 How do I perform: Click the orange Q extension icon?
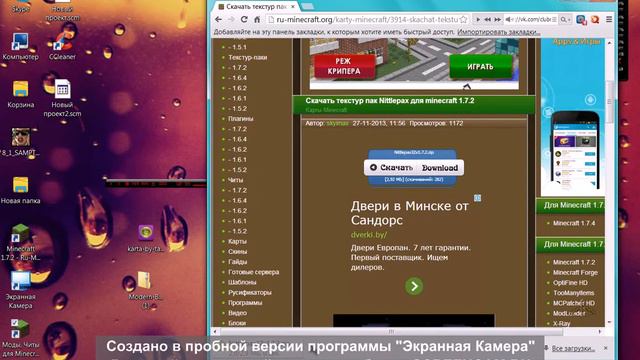pos(595,19)
